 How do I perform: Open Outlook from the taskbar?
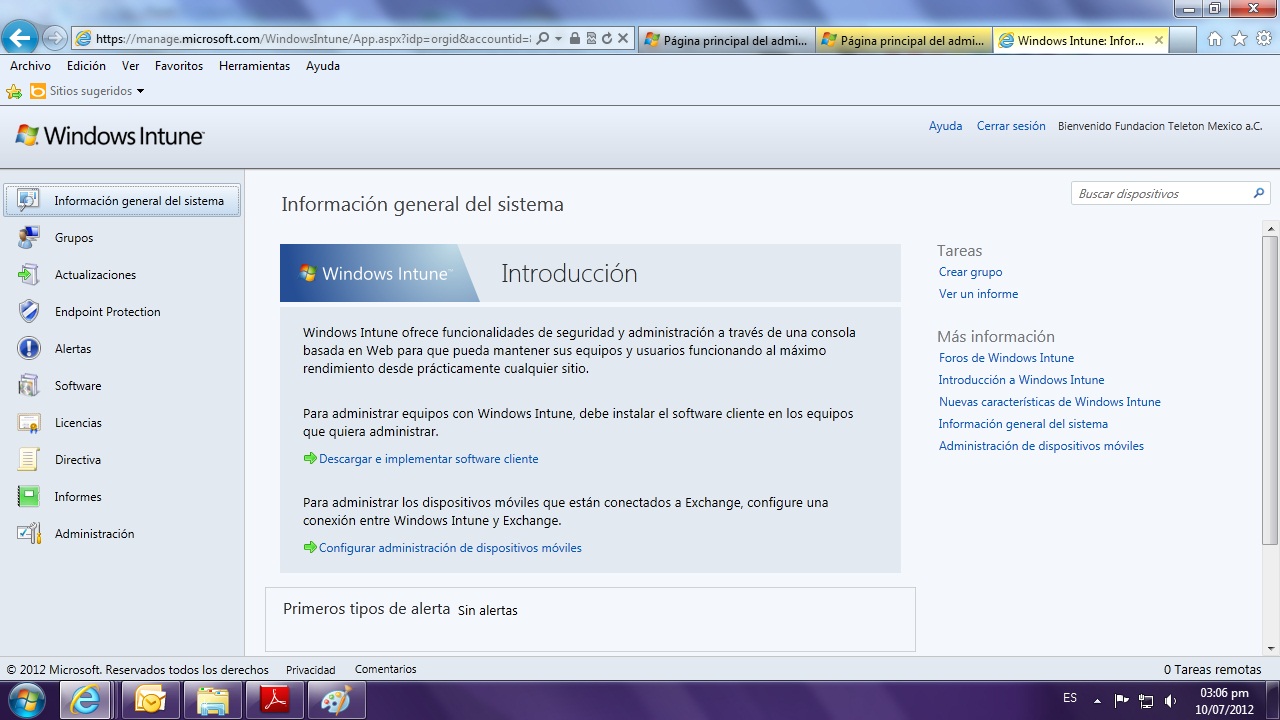(150, 700)
